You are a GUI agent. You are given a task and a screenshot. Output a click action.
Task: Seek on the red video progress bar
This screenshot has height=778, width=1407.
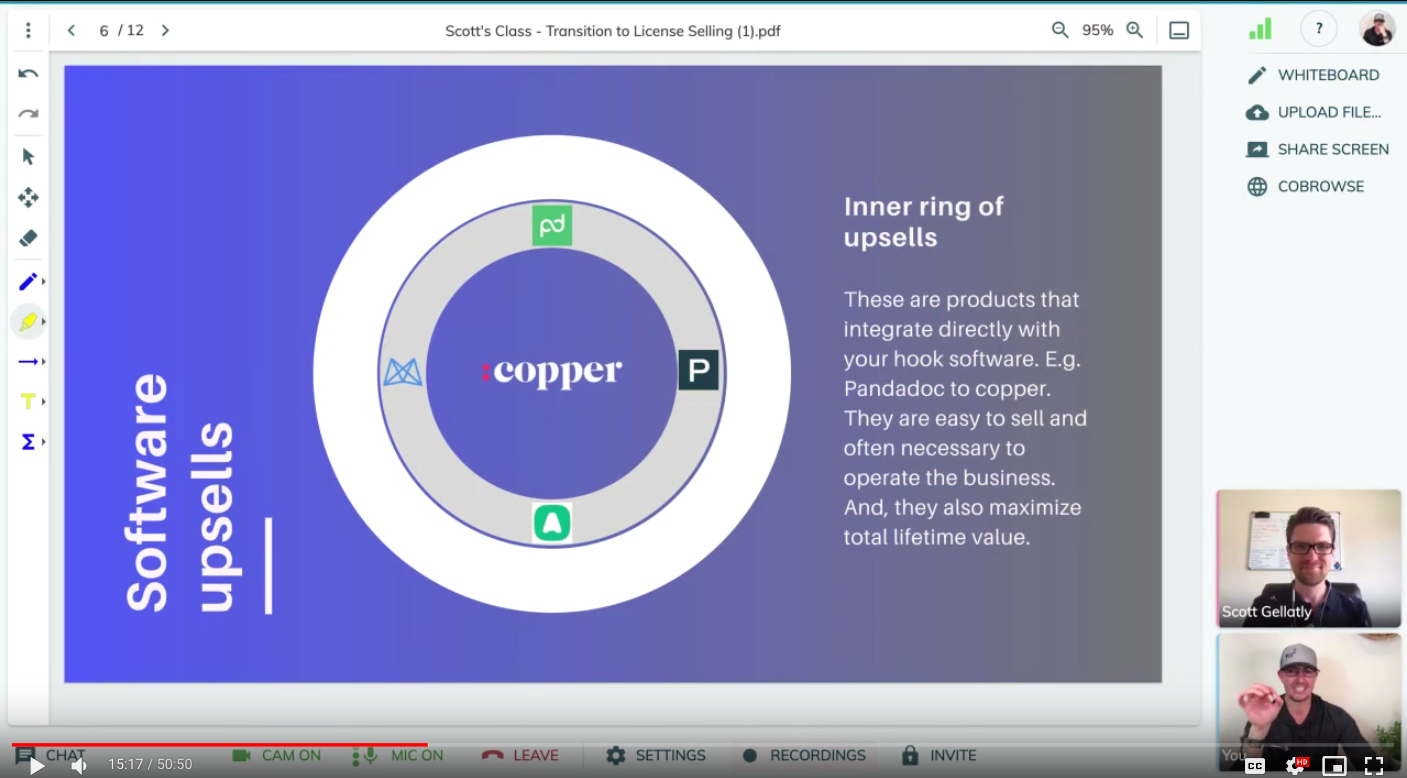220,744
